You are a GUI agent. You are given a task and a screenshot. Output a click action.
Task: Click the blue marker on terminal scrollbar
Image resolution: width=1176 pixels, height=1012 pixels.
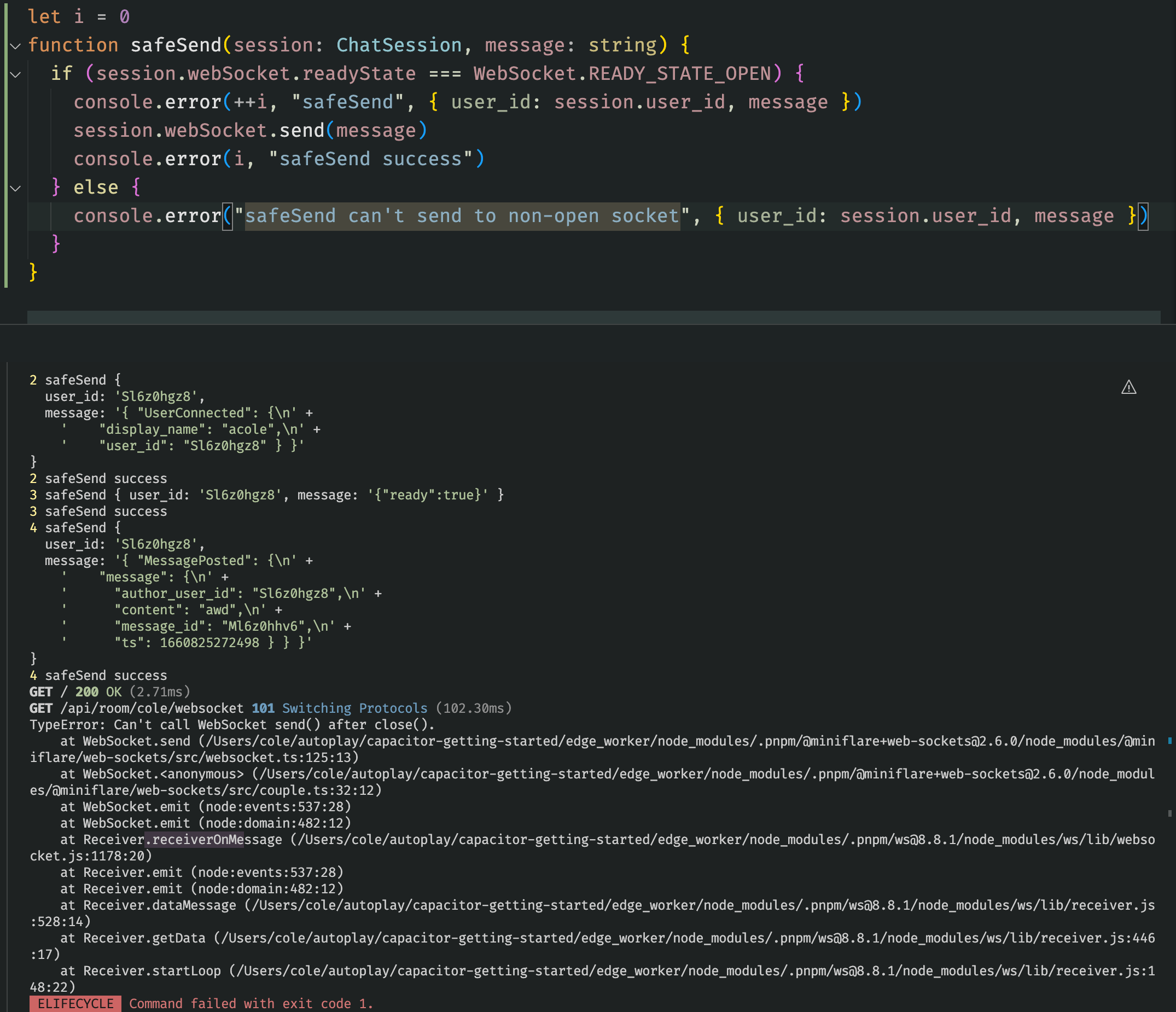tap(1170, 741)
